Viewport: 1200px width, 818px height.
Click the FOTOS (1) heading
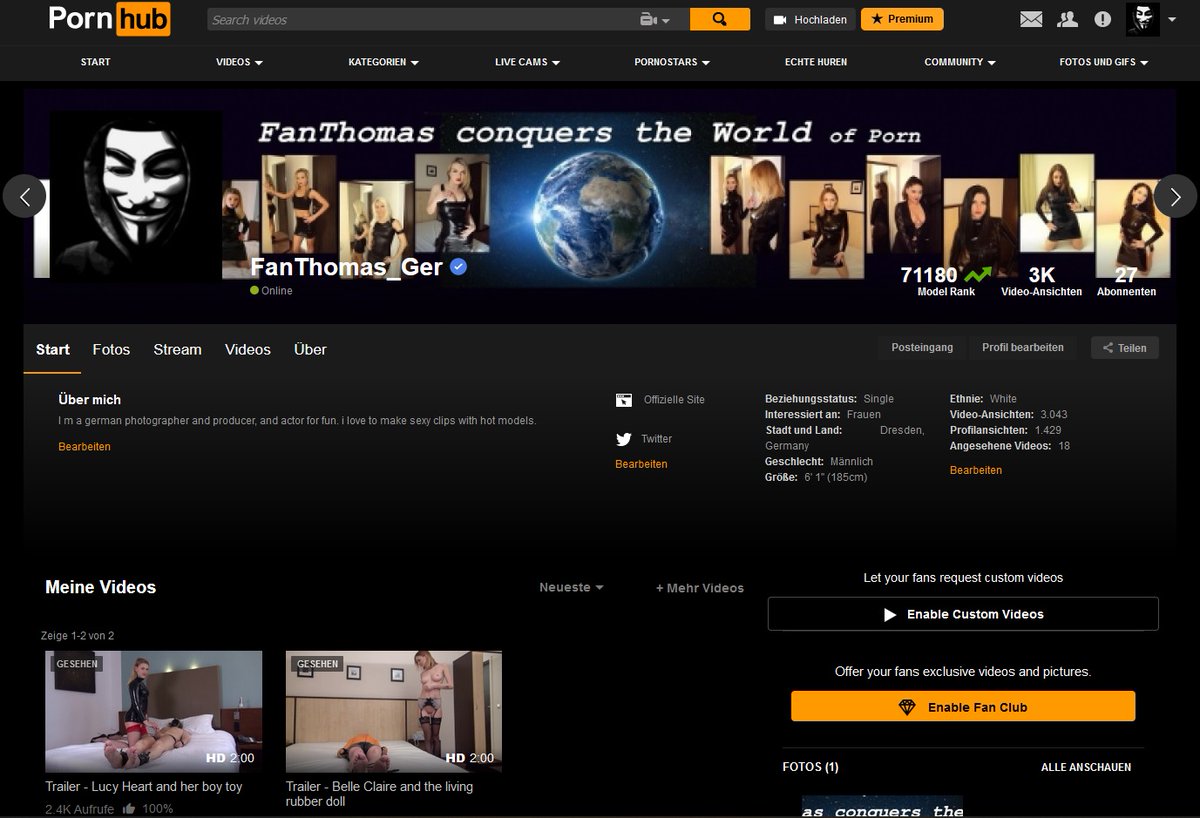[x=810, y=767]
